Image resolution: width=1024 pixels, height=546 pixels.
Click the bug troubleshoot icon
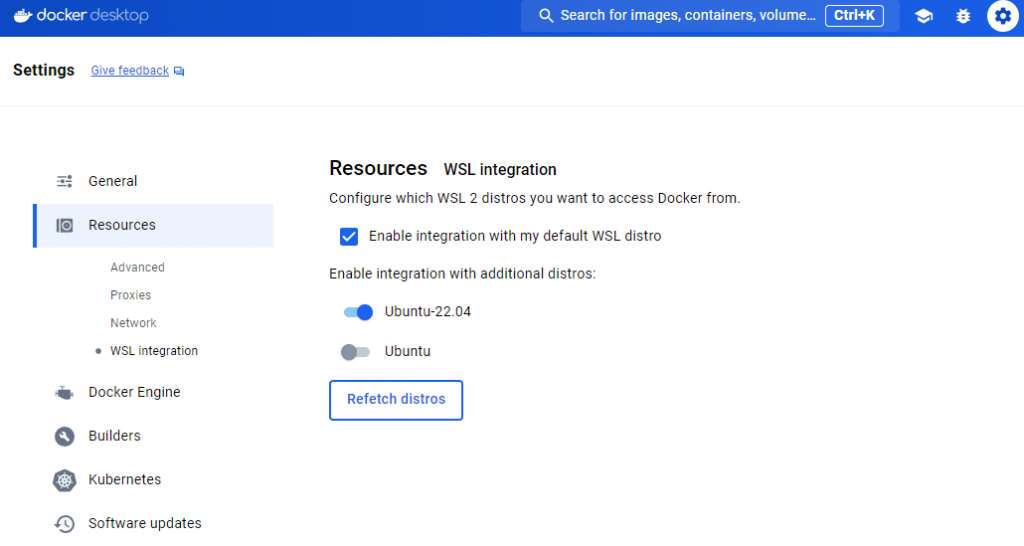click(963, 16)
